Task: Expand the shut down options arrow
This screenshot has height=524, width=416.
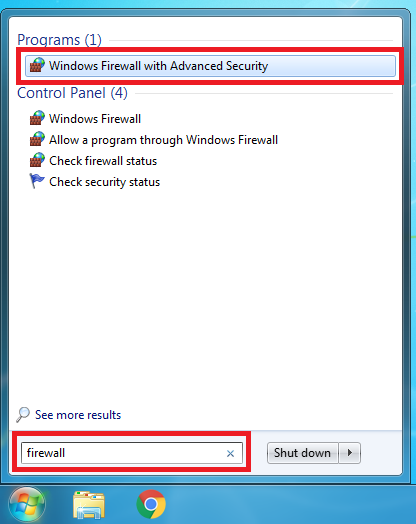Action: [x=350, y=453]
